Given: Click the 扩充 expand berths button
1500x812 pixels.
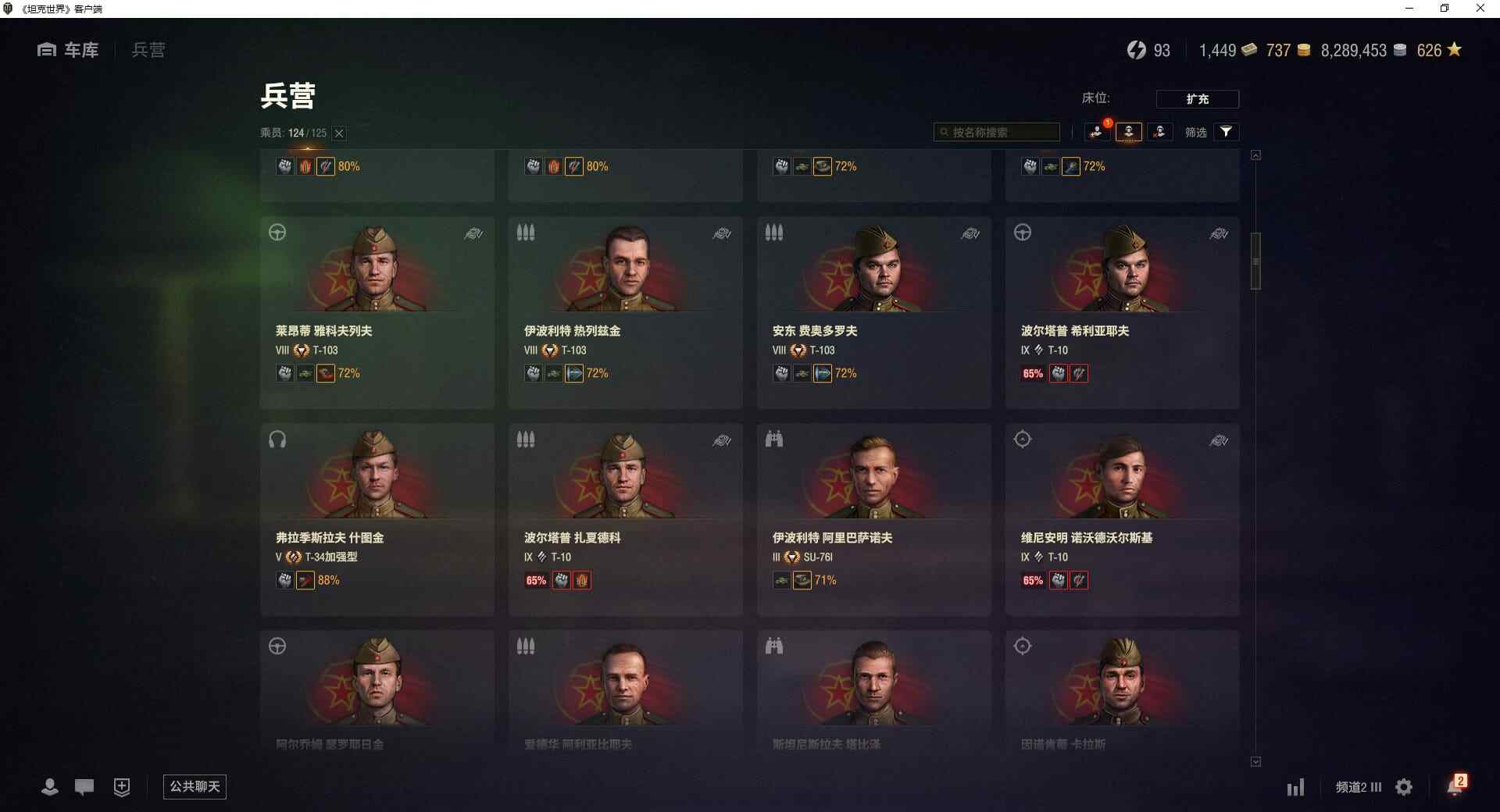Looking at the screenshot, I should (1197, 99).
